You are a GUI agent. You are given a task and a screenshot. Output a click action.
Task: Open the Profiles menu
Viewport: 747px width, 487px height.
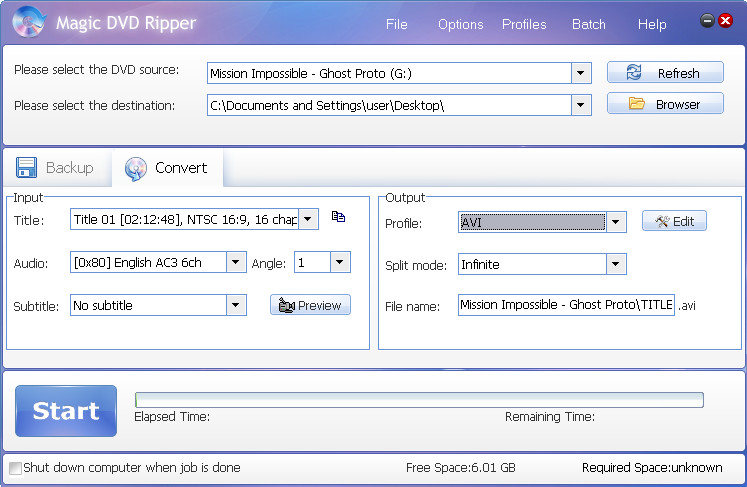pyautogui.click(x=524, y=24)
